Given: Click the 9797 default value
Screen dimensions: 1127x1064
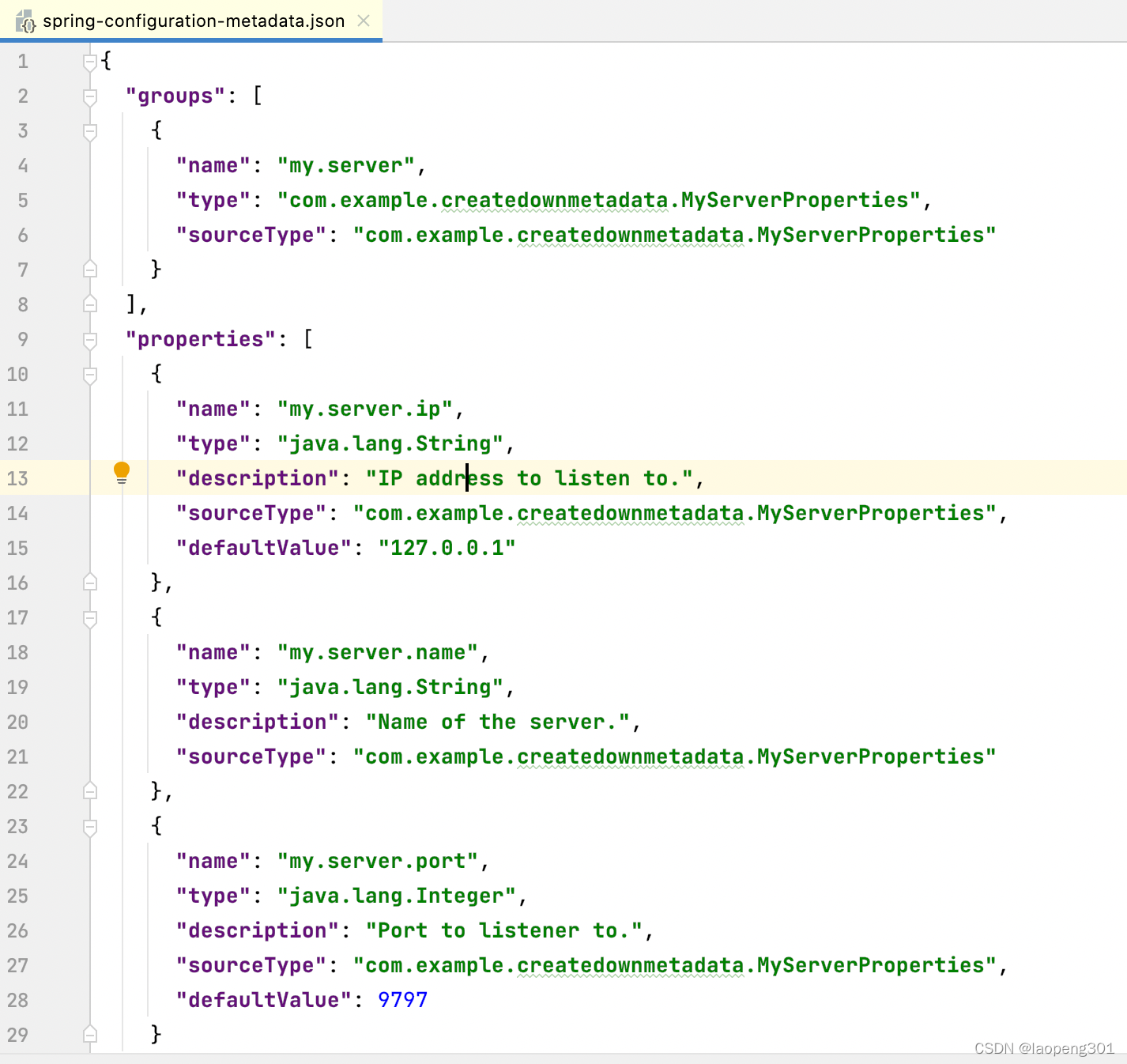Looking at the screenshot, I should pyautogui.click(x=403, y=1001).
